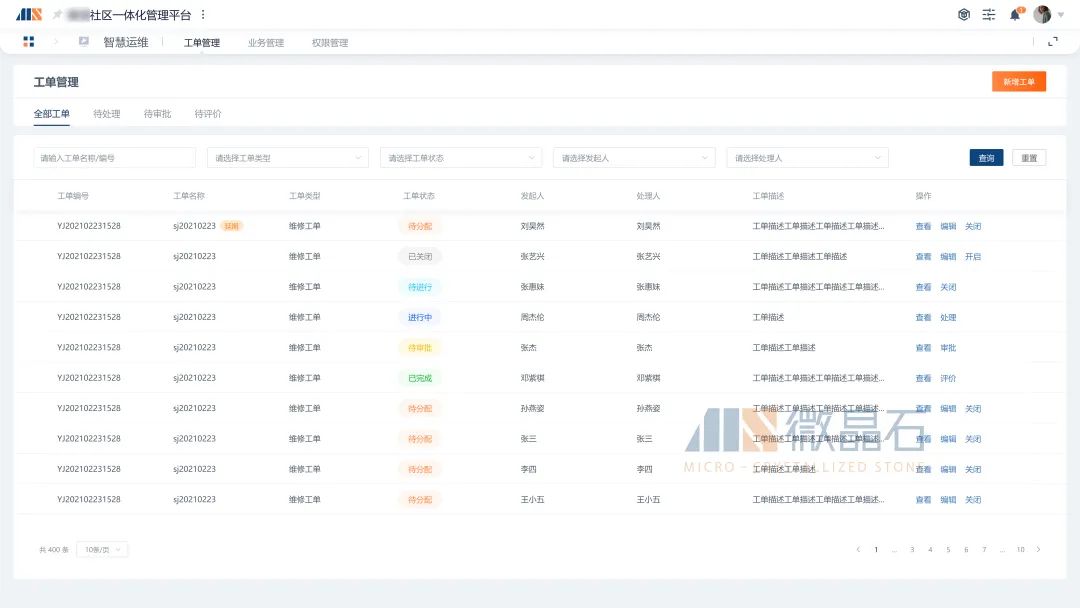1080x608 pixels.
Task: Click the orange 新增工单 button
Action: 1018,82
